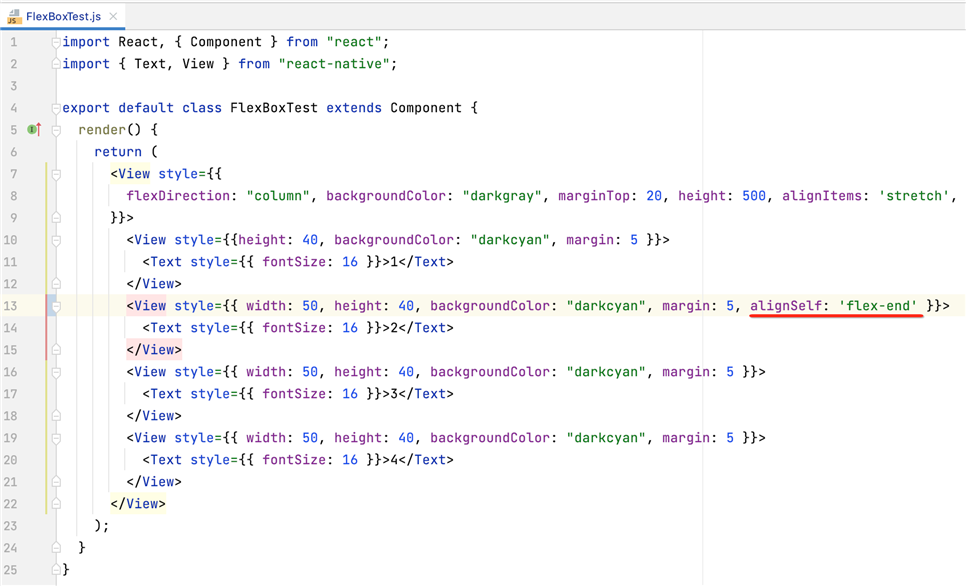Viewport: 966px width, 586px height.
Task: Fold the FlexBoxTest class on line 4
Action: coord(56,108)
